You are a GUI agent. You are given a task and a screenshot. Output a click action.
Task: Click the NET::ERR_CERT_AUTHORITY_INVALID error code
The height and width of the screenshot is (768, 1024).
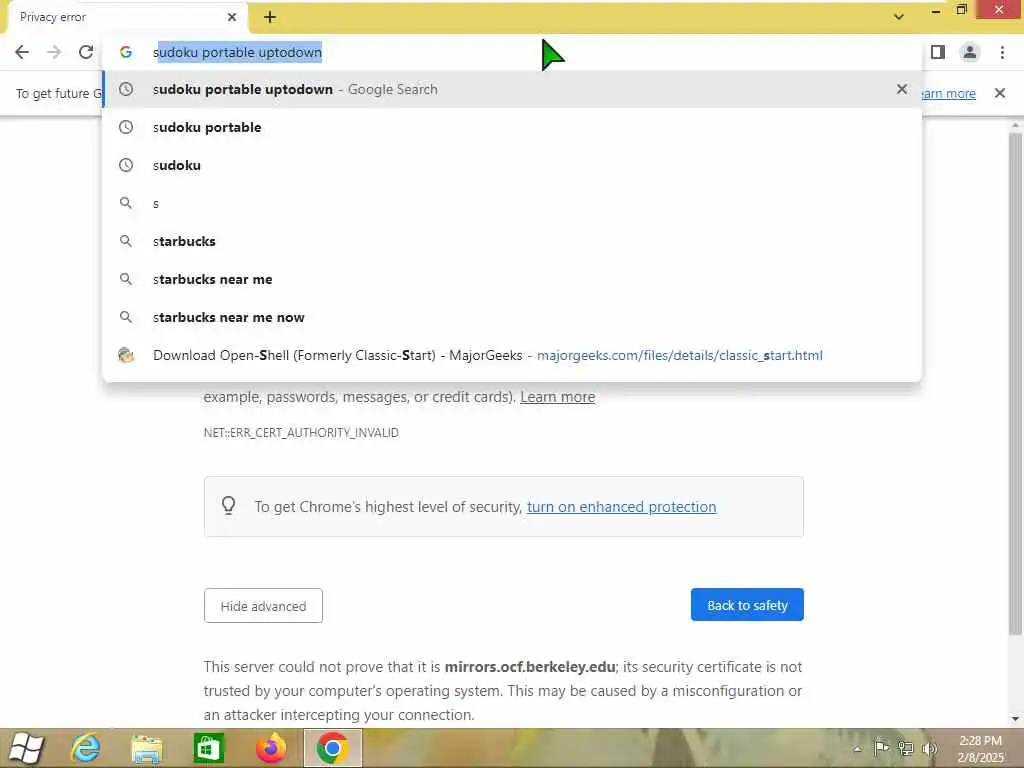(301, 432)
